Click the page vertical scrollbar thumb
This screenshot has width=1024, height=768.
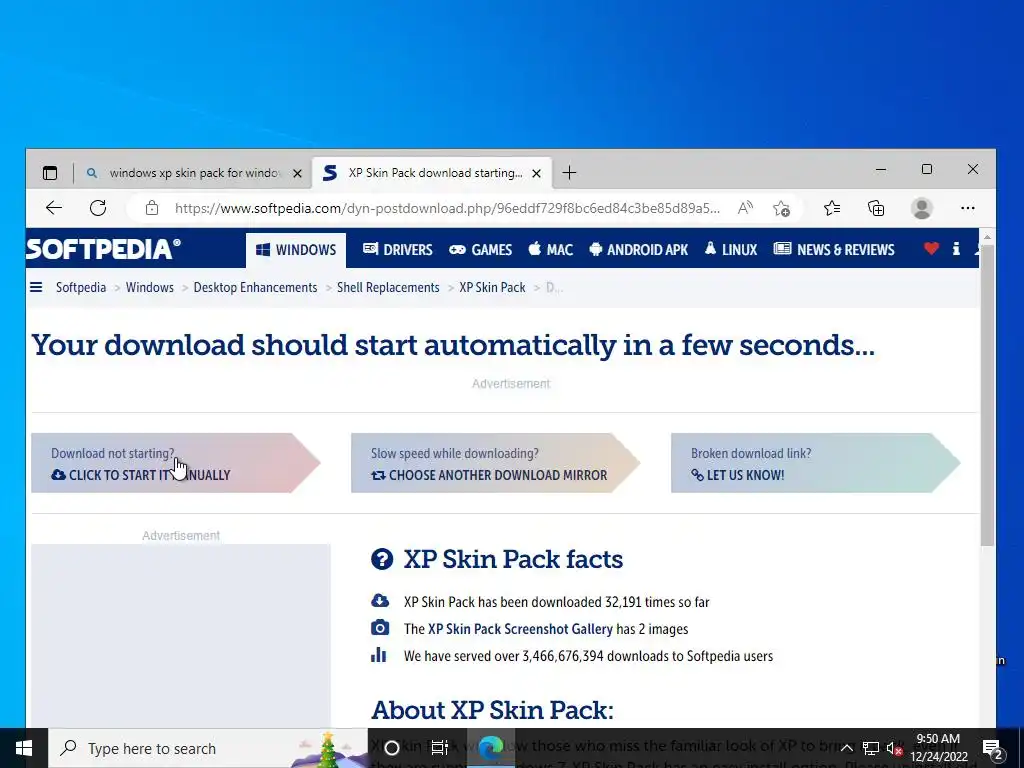(x=987, y=395)
